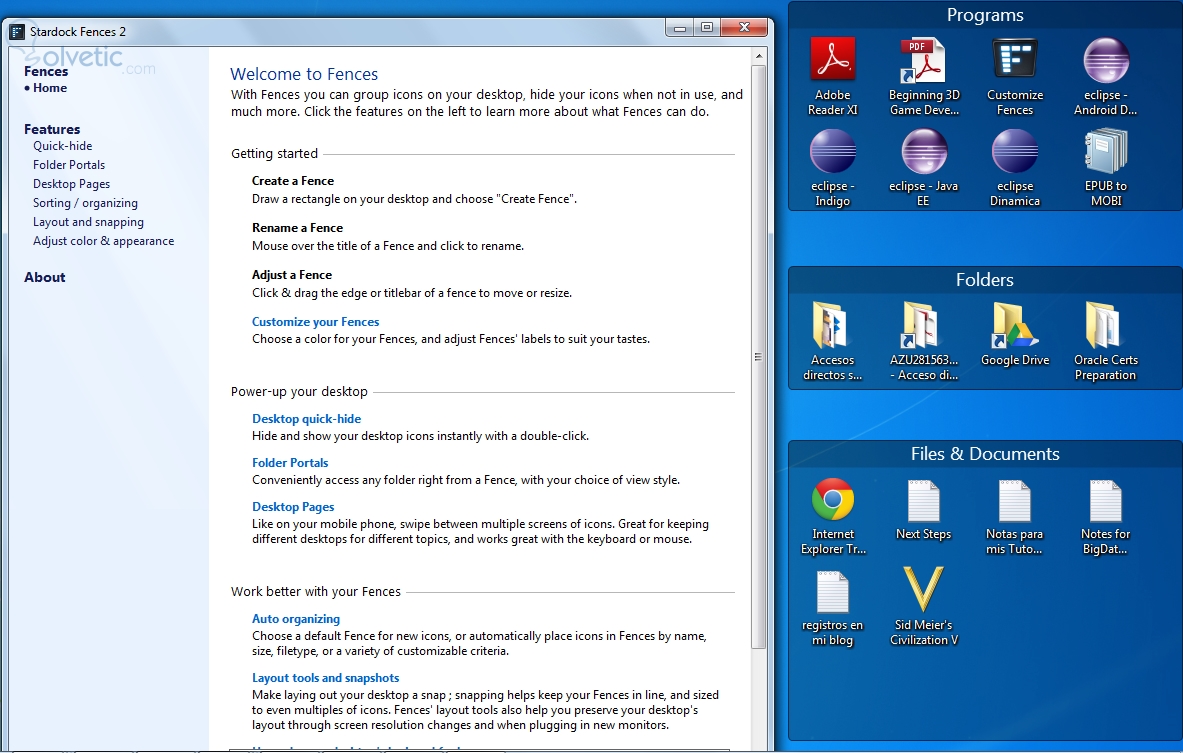Open the Sorting / organizing sidebar item
The width and height of the screenshot is (1183, 753).
pos(85,203)
